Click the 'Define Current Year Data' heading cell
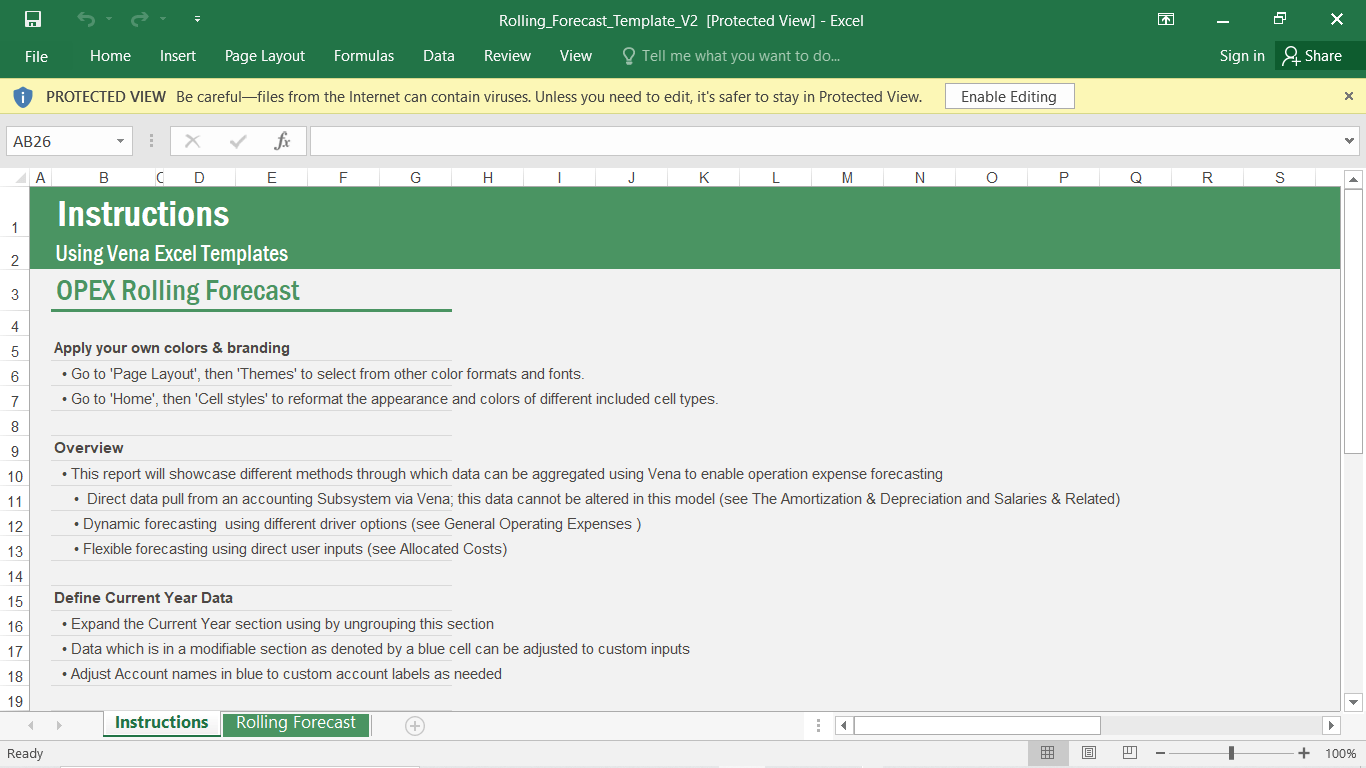 coord(143,598)
